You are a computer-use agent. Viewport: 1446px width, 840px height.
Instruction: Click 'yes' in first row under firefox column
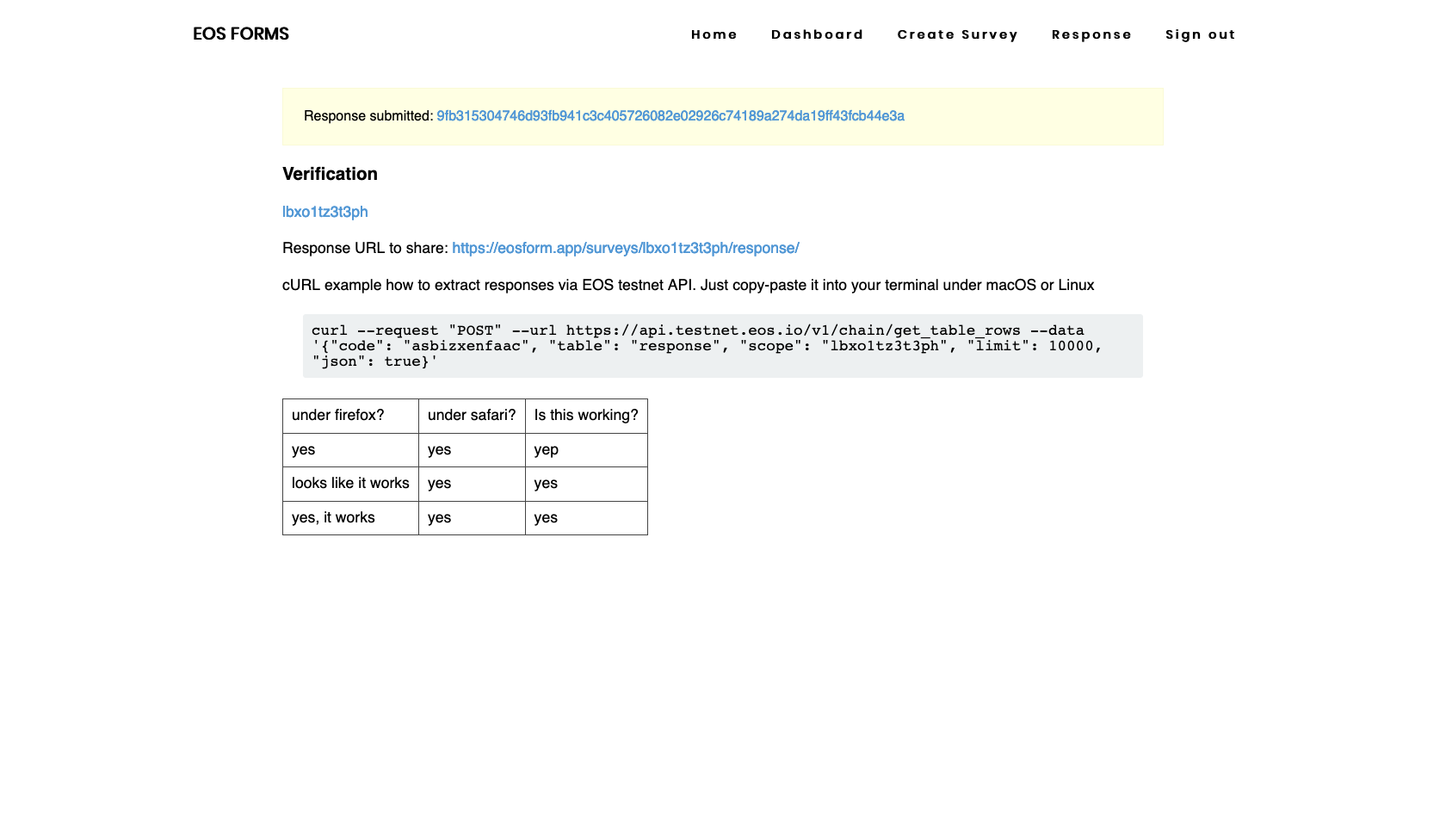pyautogui.click(x=350, y=450)
